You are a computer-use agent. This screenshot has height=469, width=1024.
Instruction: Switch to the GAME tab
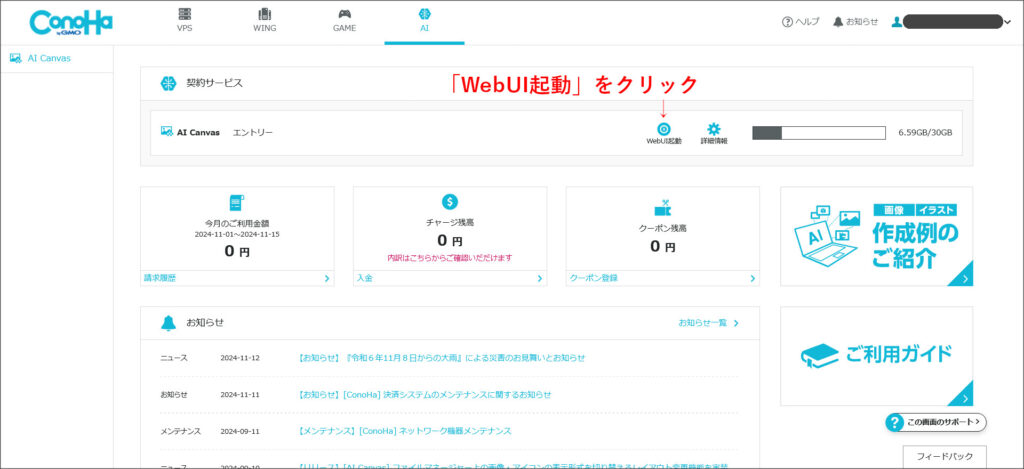[x=344, y=20]
